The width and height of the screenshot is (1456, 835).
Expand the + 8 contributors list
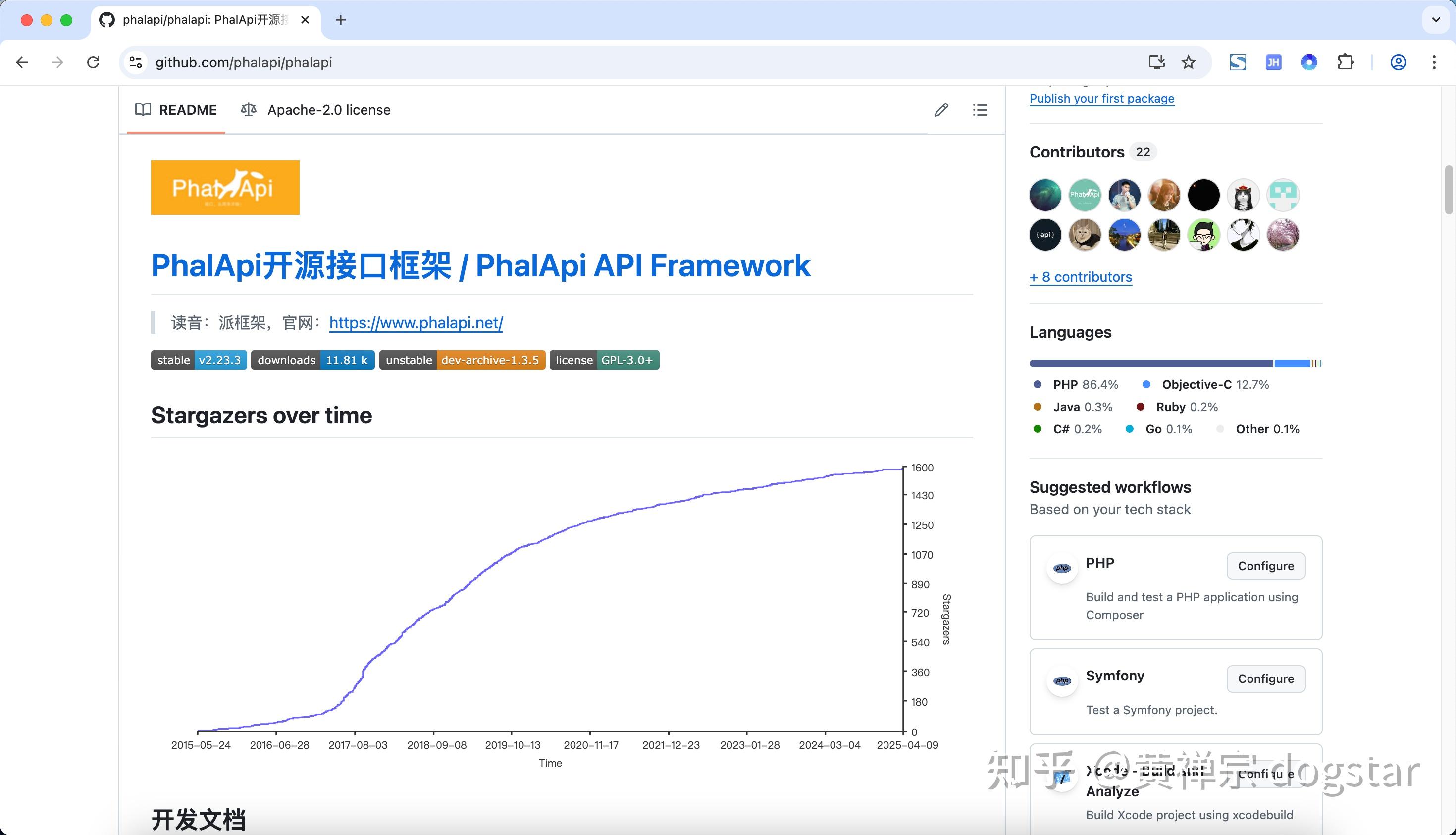tap(1081, 277)
